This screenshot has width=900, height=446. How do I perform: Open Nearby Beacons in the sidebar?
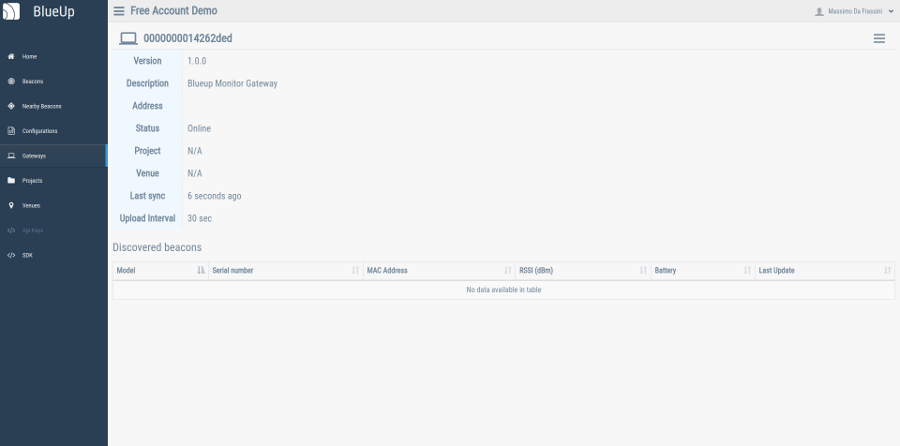(54, 106)
